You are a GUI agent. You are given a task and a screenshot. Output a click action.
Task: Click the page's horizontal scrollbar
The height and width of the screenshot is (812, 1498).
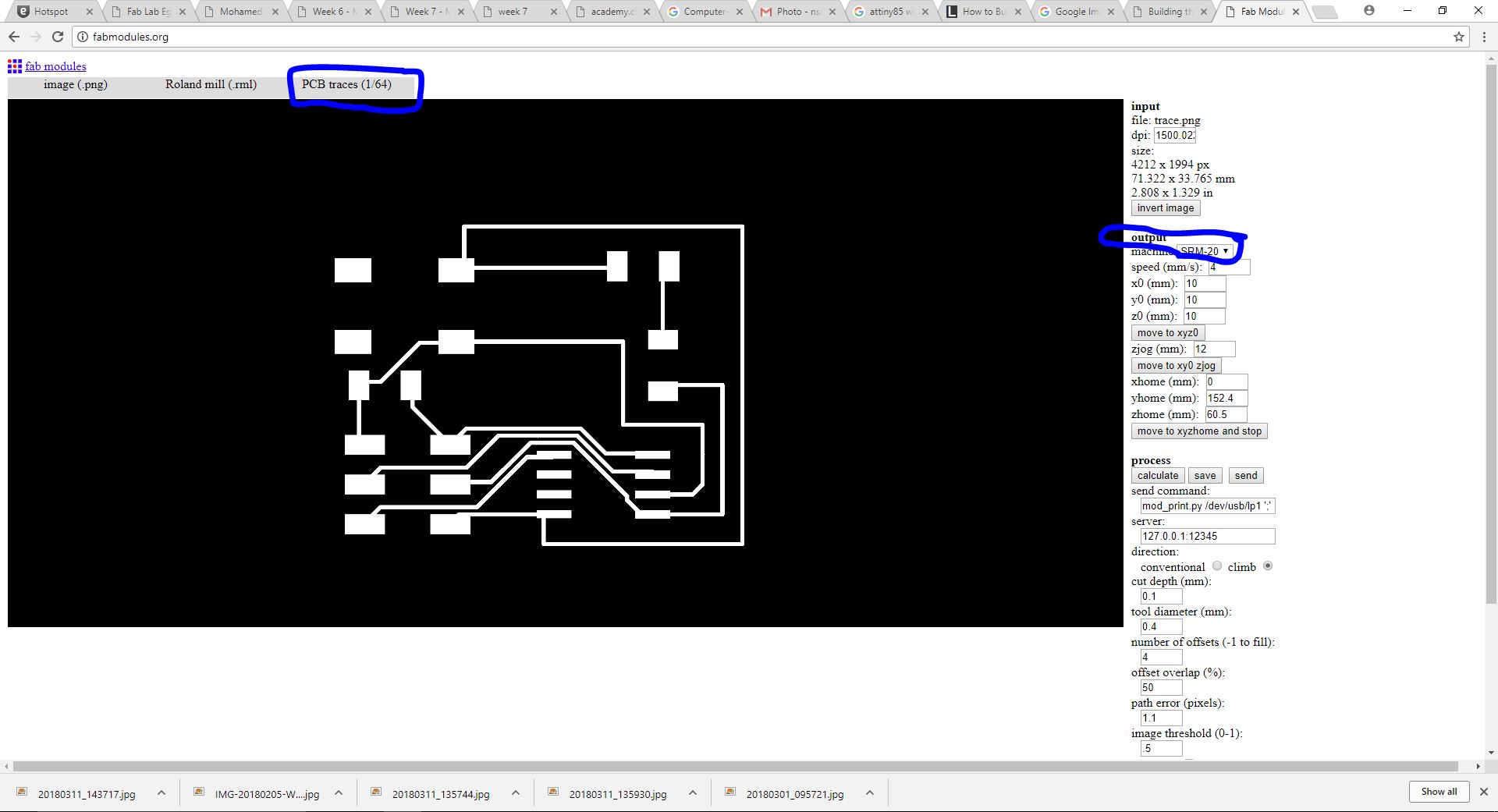[736, 766]
